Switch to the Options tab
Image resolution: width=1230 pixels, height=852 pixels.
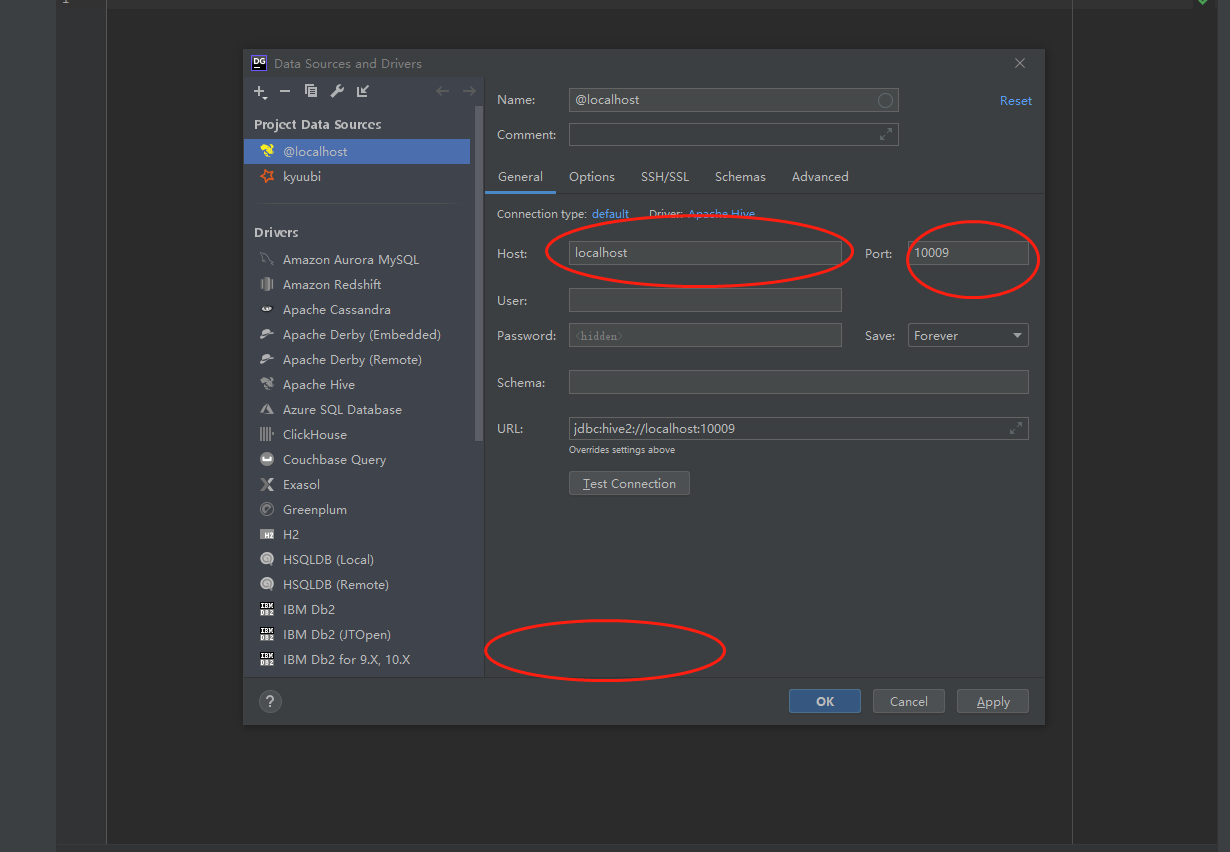[x=592, y=177]
